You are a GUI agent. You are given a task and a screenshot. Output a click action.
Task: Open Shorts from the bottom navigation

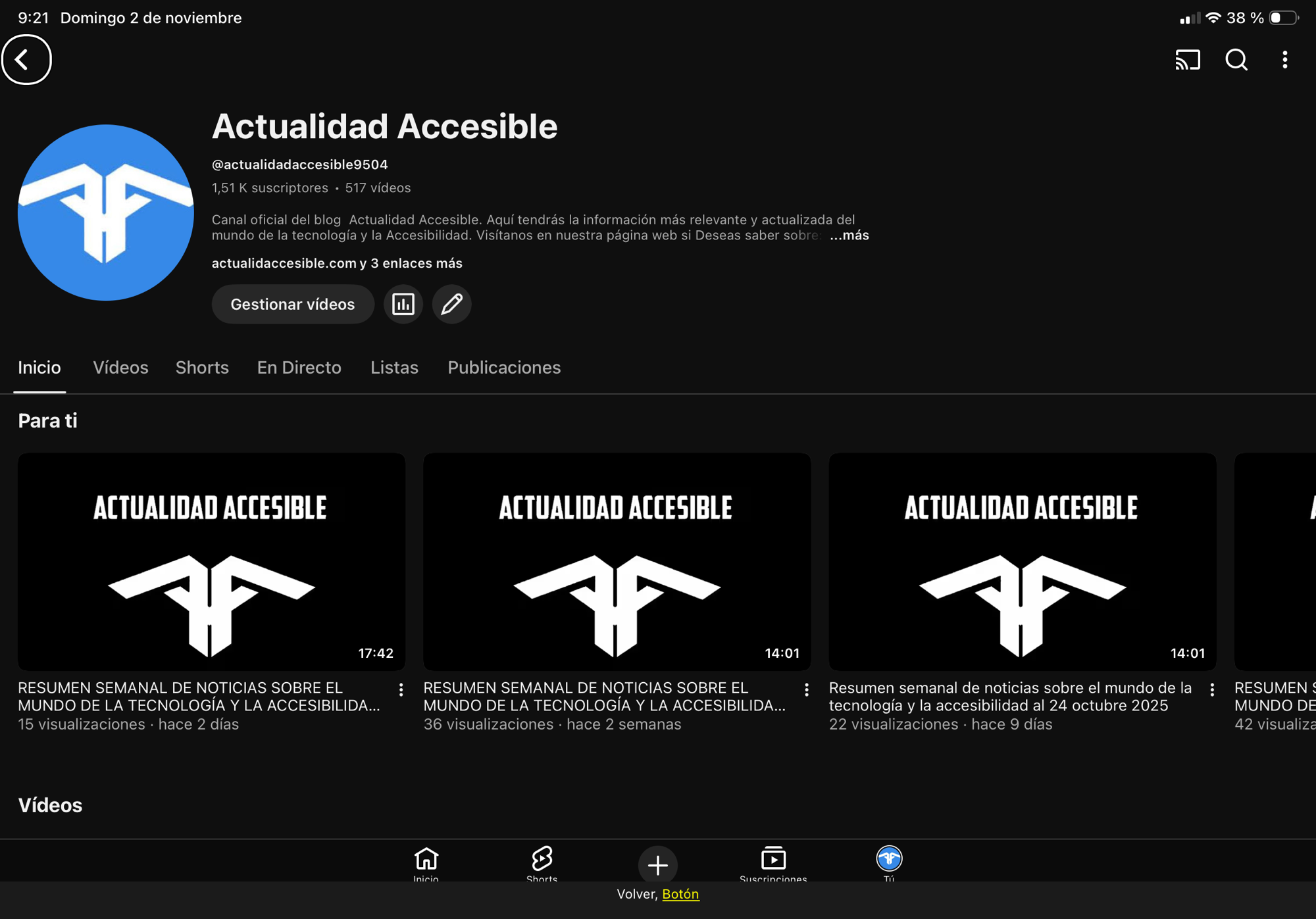[x=542, y=864]
